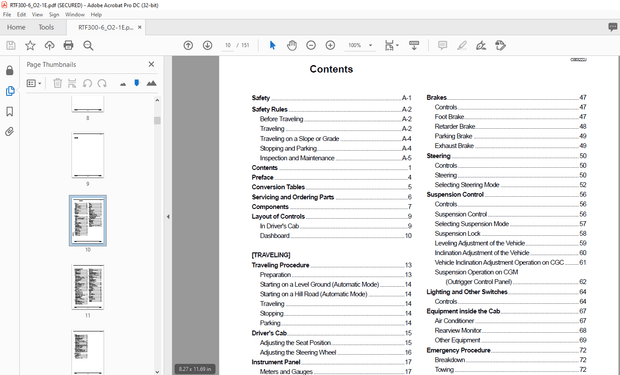Close the Page Thumbnails panel

(x=151, y=64)
